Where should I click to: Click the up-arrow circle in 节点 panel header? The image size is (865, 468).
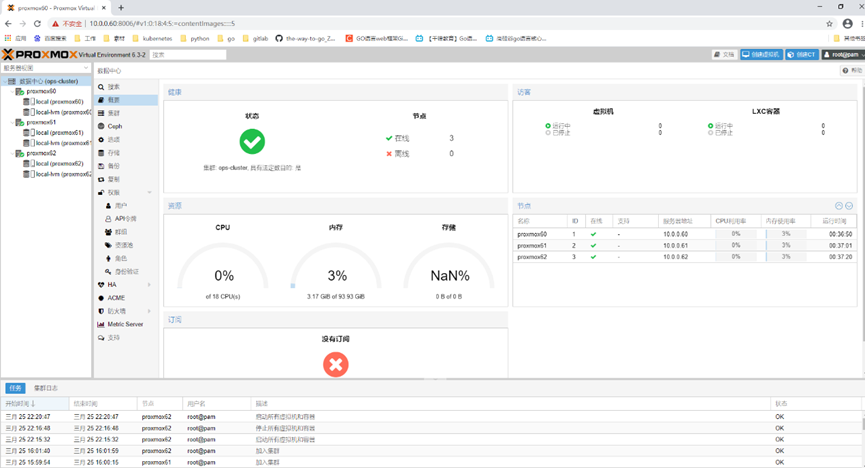tap(839, 206)
